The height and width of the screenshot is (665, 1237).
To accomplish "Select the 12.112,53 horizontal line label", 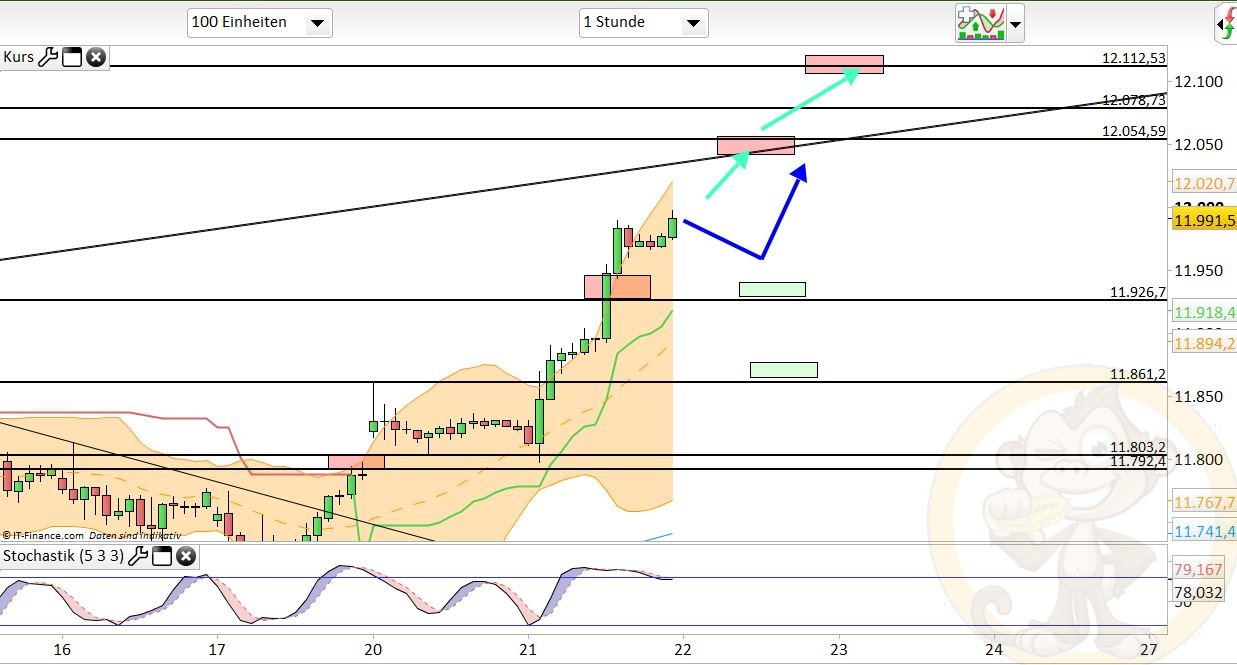I will (x=1134, y=58).
